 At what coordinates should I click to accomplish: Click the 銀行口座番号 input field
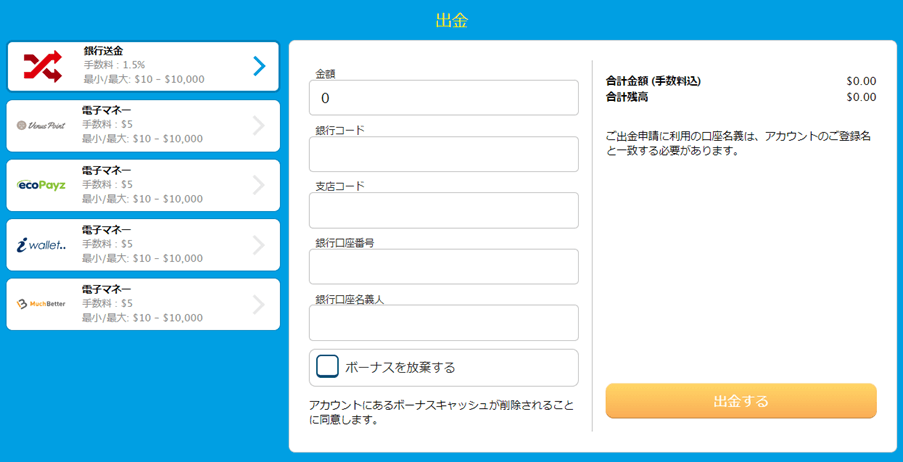443,267
